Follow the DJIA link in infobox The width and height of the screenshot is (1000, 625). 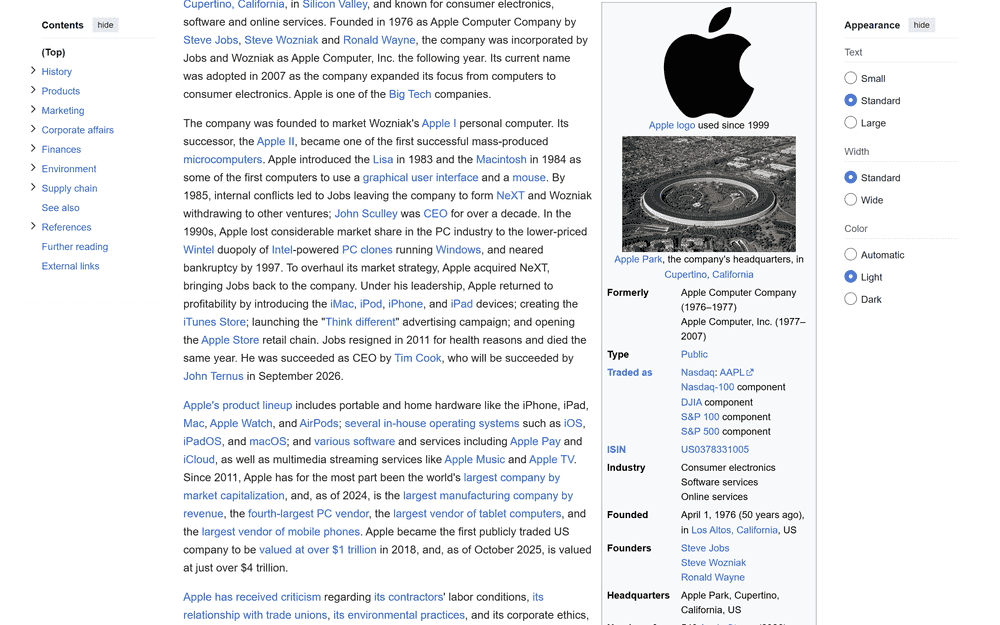tap(691, 402)
